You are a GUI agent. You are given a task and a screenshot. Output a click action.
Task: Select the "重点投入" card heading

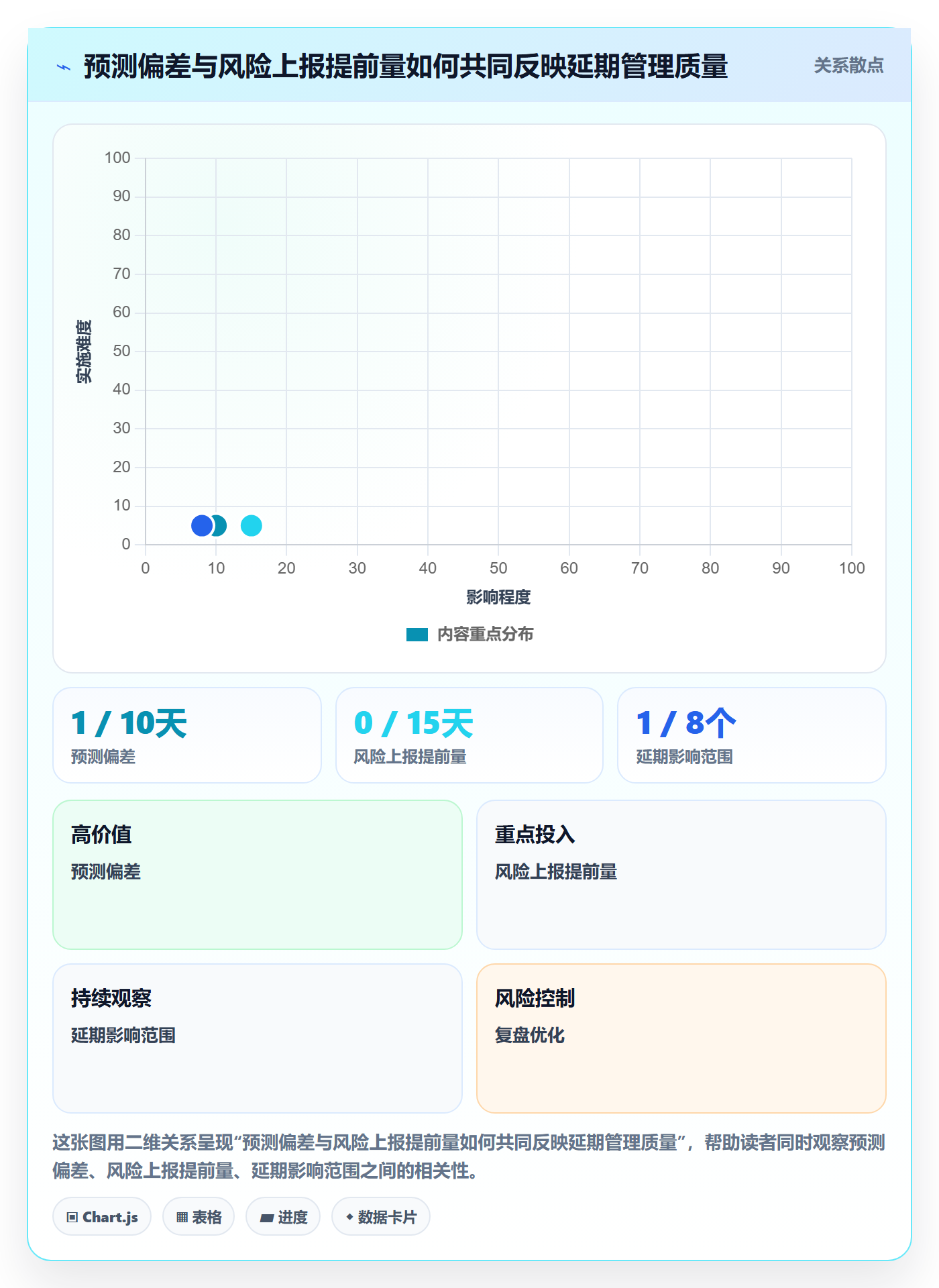(x=535, y=835)
